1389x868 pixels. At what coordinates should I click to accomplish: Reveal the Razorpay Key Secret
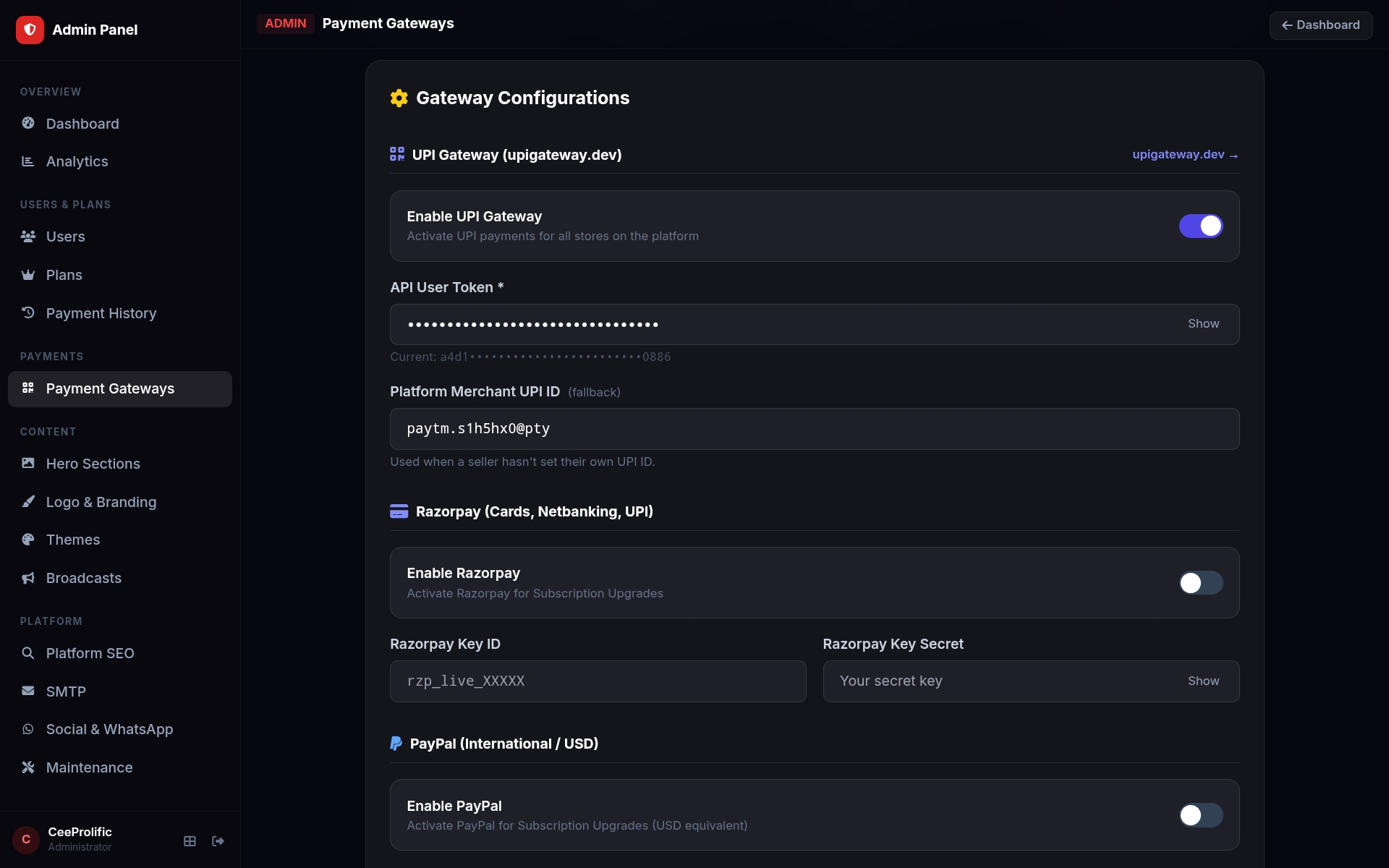coord(1203,681)
